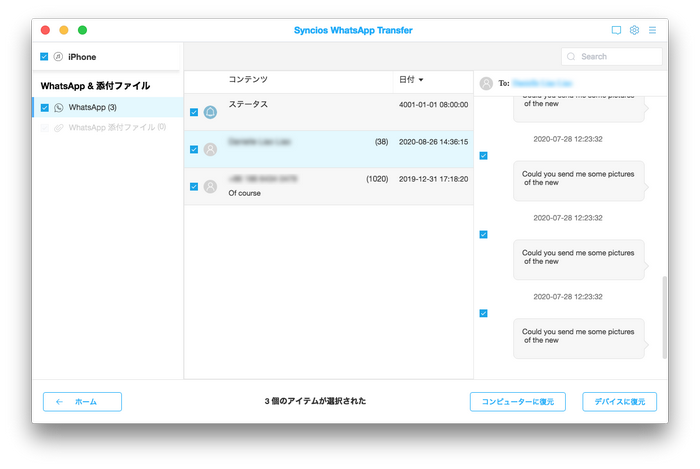The width and height of the screenshot is (700, 469).
Task: Click the WhatsApp logo icon in sidebar
Action: [x=59, y=107]
